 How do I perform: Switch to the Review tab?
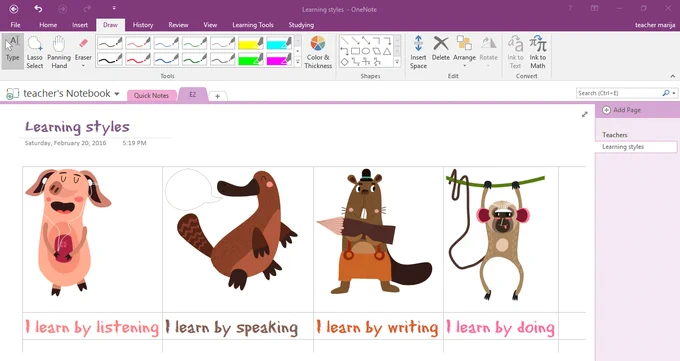tap(178, 25)
